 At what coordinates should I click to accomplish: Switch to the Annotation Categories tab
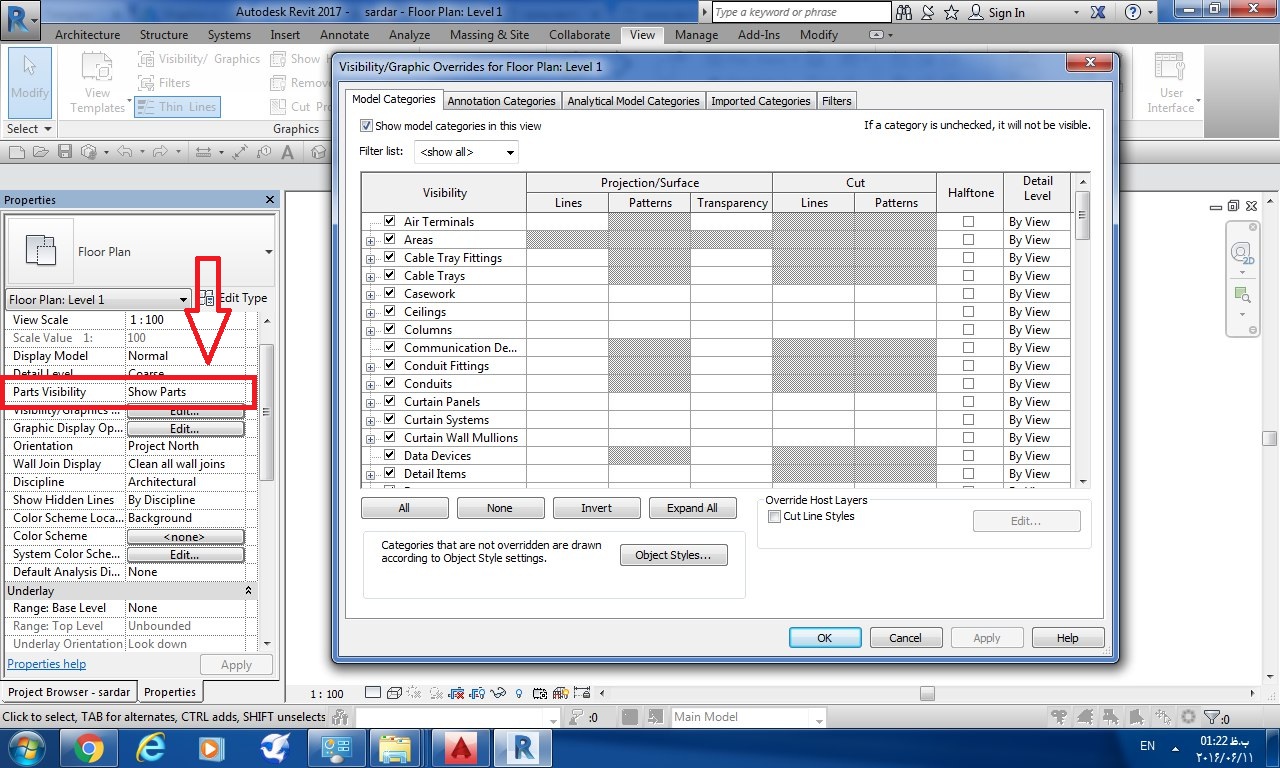[501, 101]
